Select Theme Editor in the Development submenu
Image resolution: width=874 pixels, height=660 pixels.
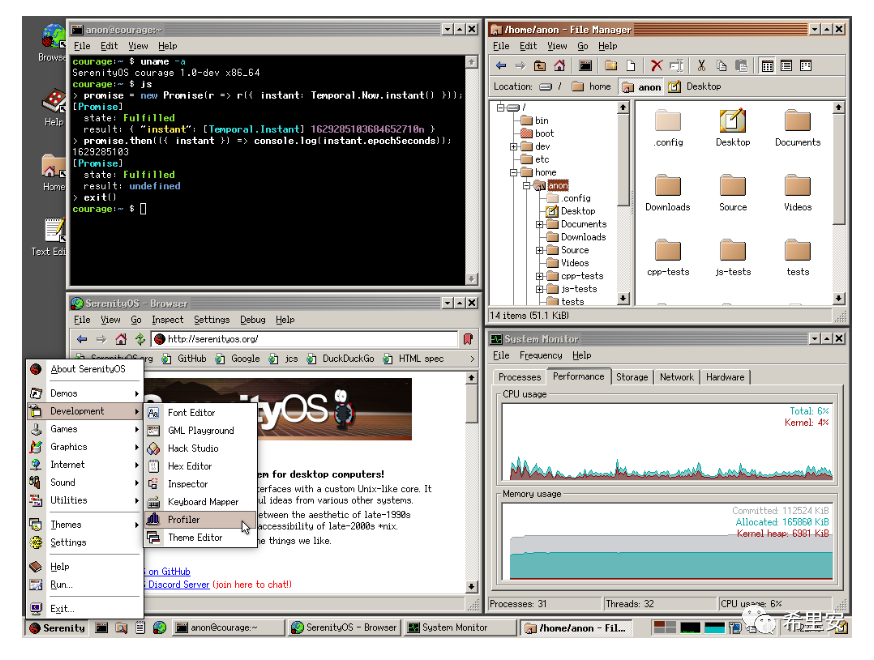coord(200,537)
